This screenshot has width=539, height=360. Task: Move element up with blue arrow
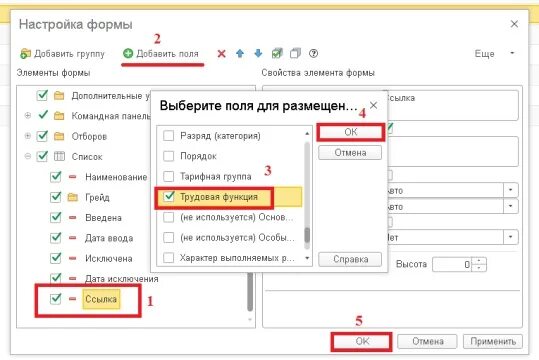click(x=240, y=53)
